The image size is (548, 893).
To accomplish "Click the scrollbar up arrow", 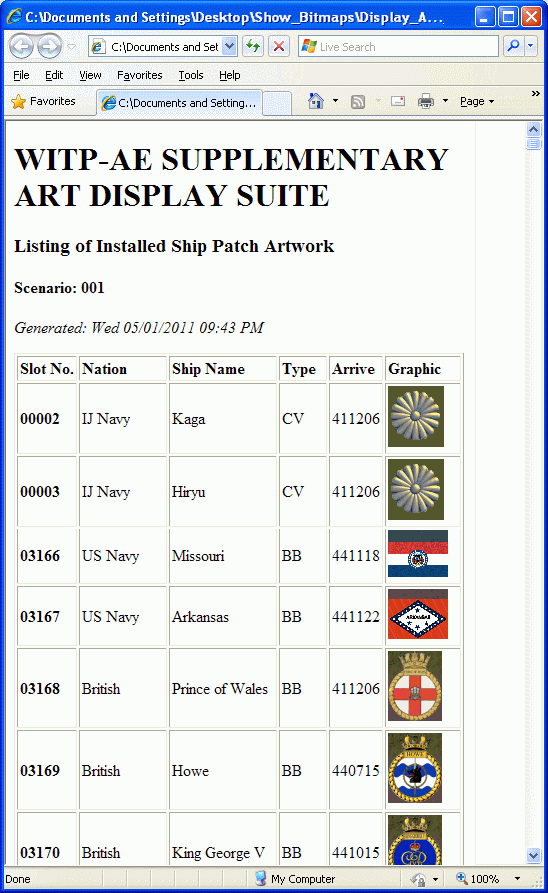I will (533, 129).
